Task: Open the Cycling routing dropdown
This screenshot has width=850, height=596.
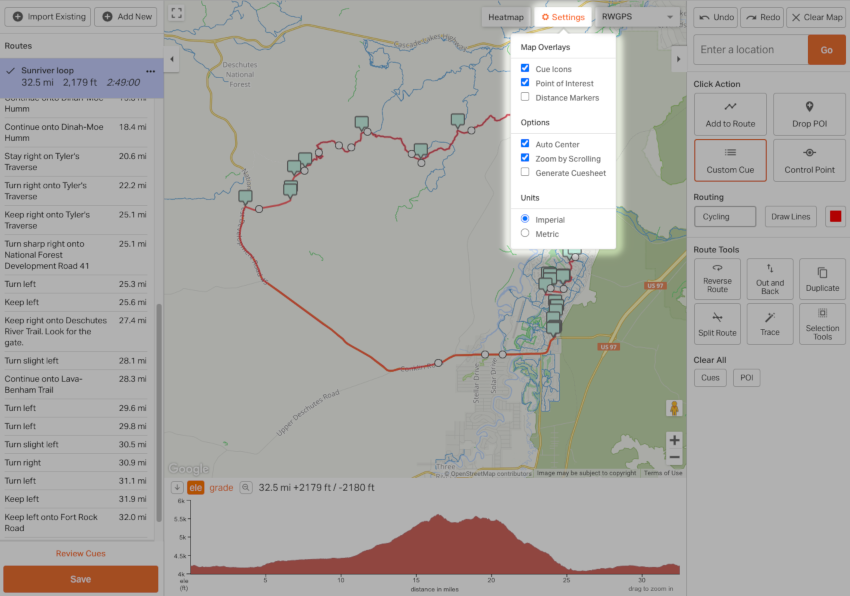Action: pyautogui.click(x=725, y=216)
